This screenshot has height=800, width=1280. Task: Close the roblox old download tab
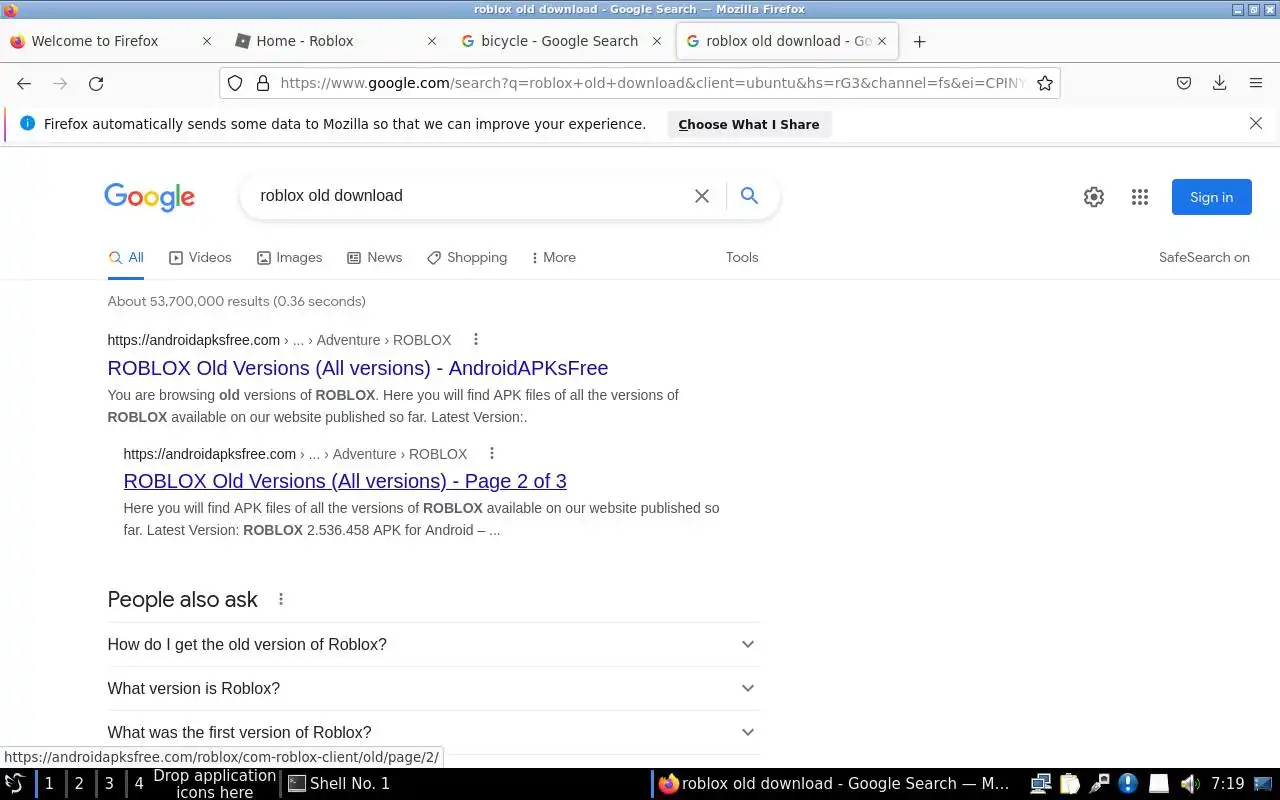882,41
